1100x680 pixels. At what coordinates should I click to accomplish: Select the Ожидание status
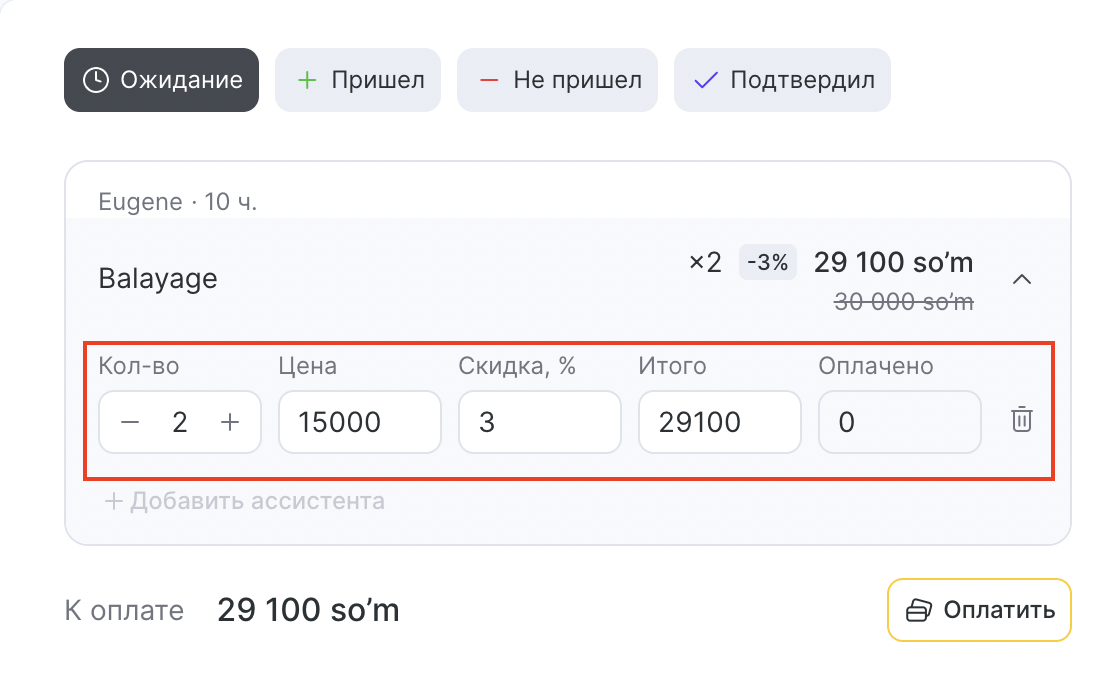pos(162,80)
